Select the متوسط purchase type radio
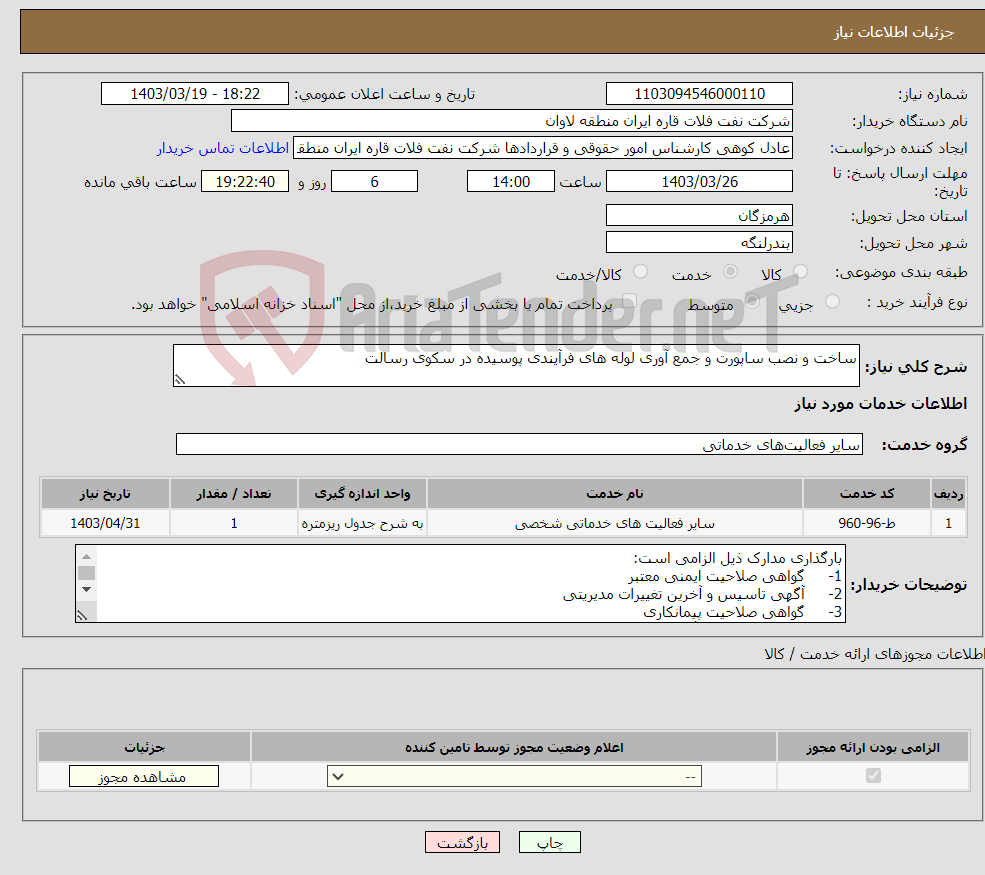 tap(752, 302)
